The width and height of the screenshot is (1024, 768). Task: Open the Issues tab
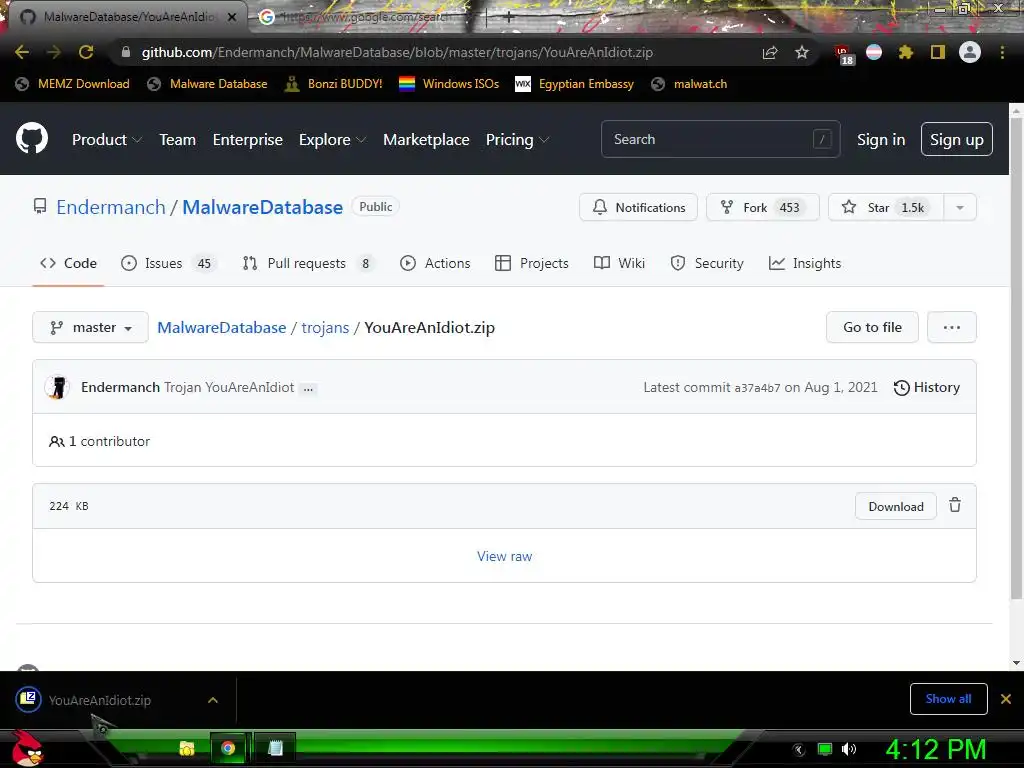pos(167,263)
